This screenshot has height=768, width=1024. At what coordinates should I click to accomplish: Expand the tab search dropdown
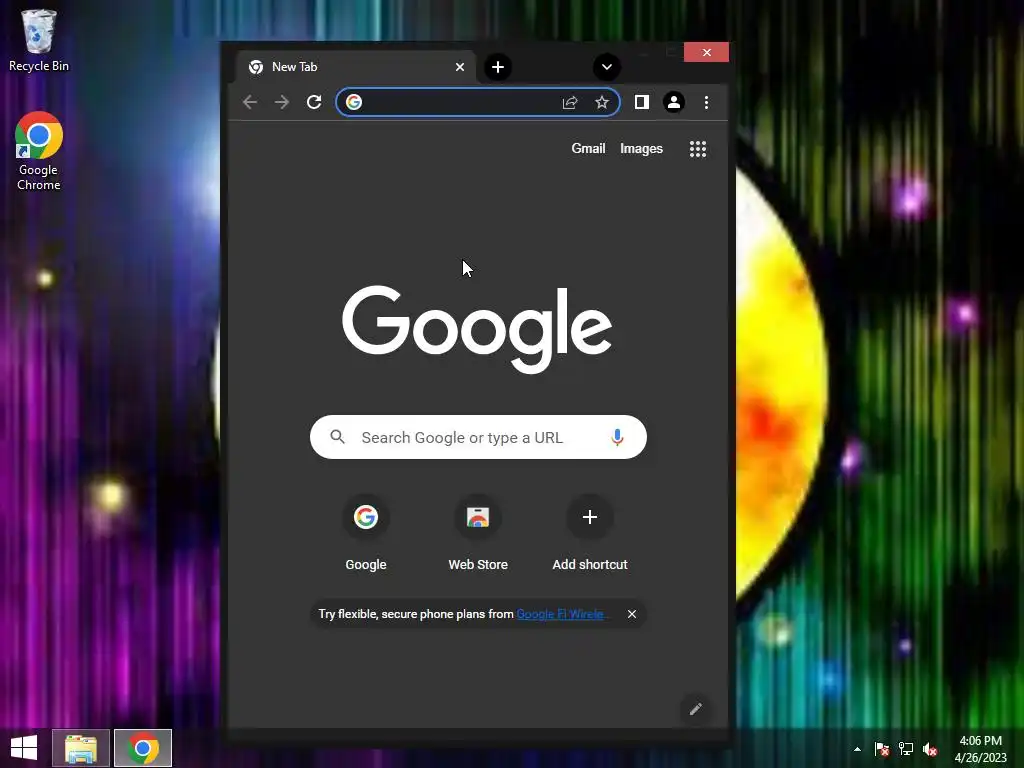607,67
